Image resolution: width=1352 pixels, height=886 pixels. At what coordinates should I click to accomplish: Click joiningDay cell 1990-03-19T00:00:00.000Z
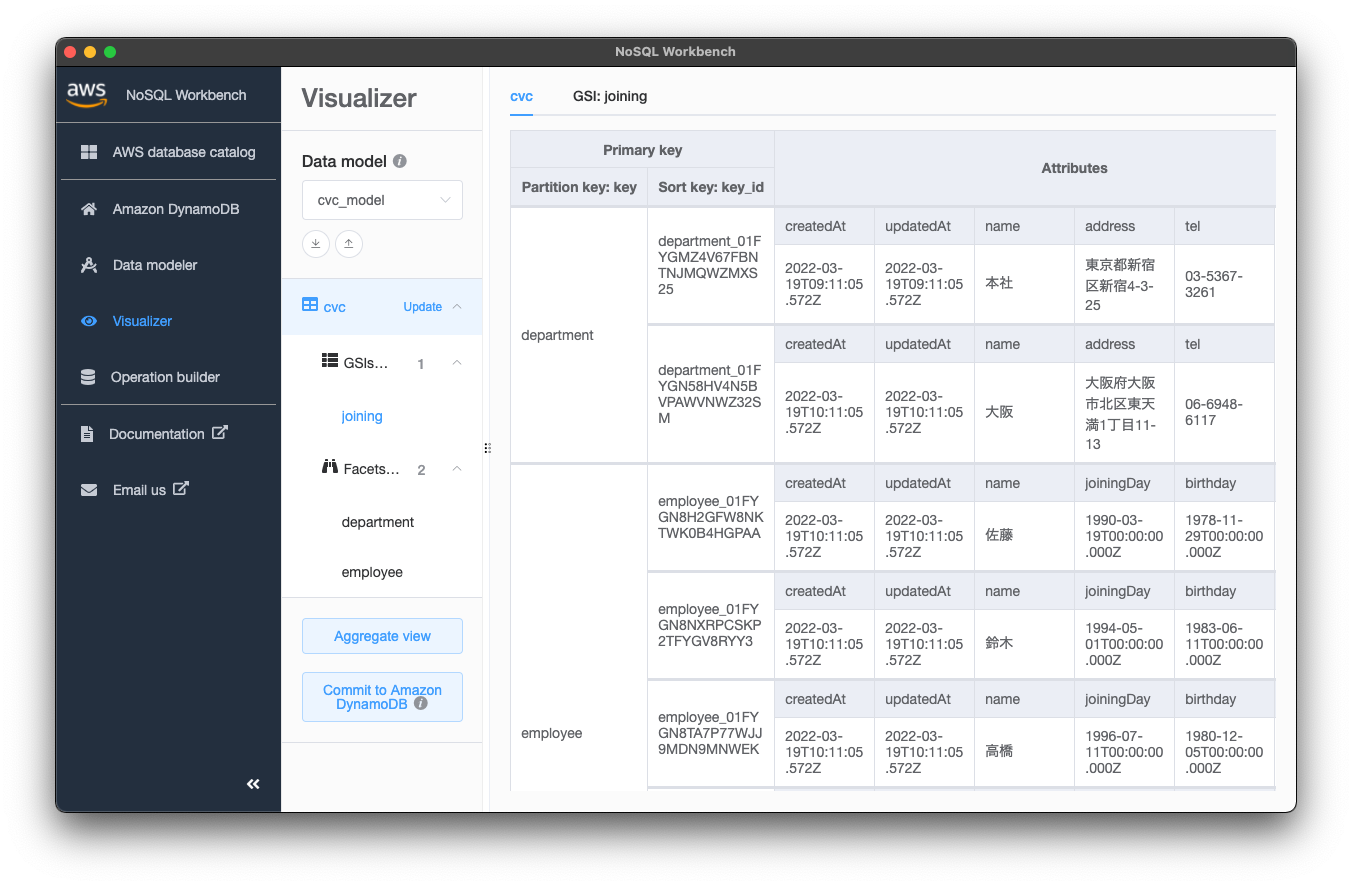click(x=1124, y=536)
